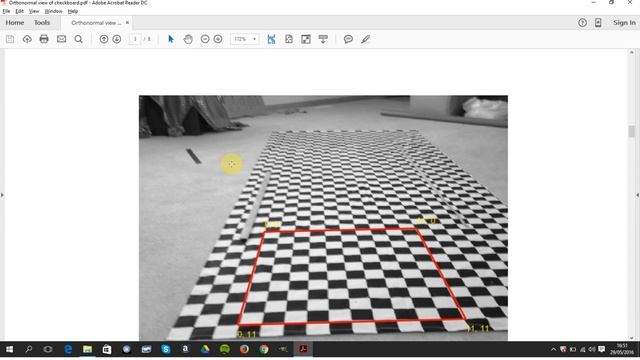
Task: Open taskbar search magnifier
Action: (29, 349)
